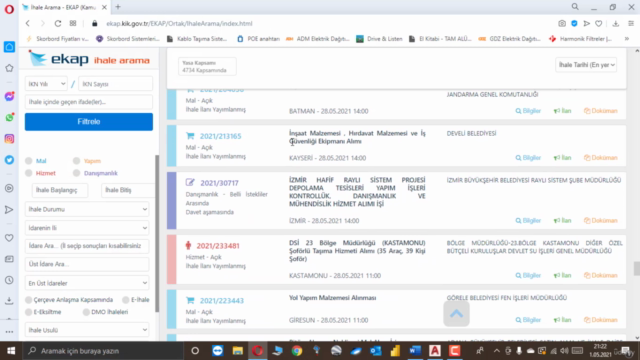The width and height of the screenshot is (640, 360).
Task: Click cart icon of tender 2021/223443
Action: pyautogui.click(x=190, y=300)
